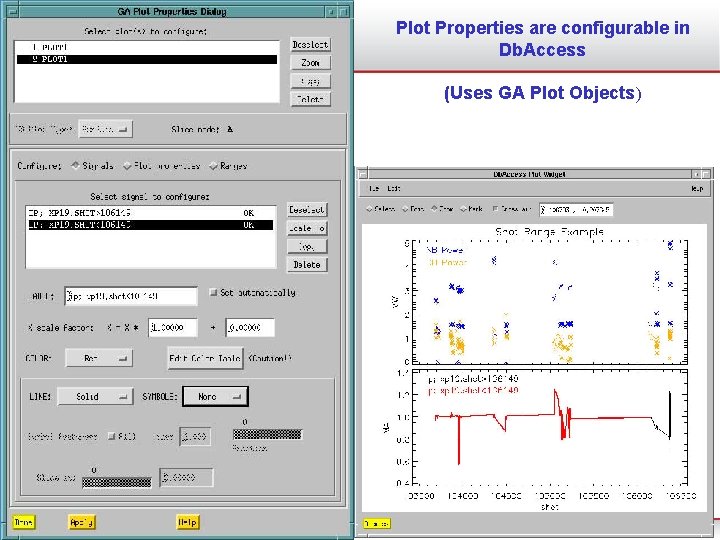Image resolution: width=720 pixels, height=540 pixels.
Task: Click Deselect beside the signal list
Action: [307, 210]
